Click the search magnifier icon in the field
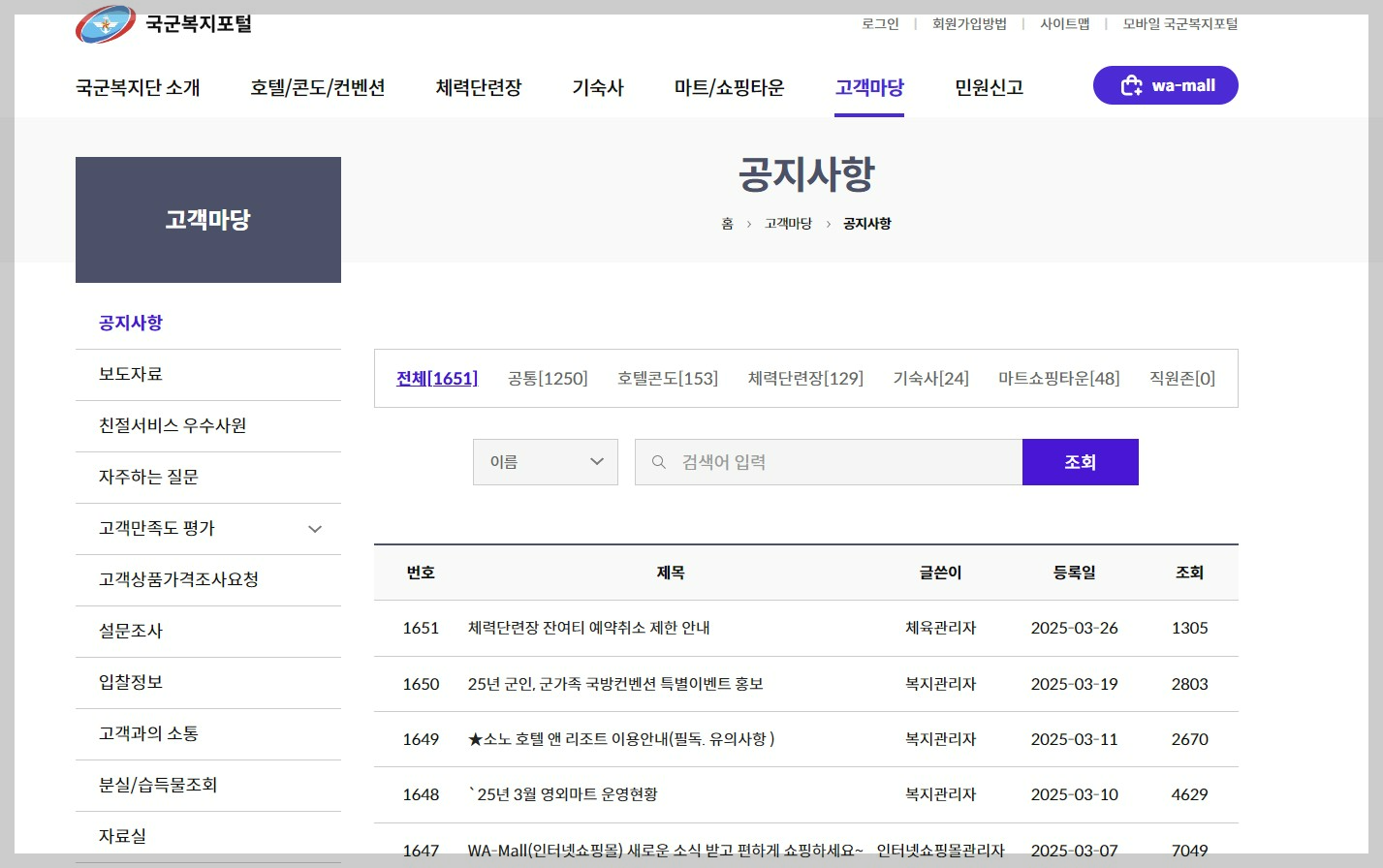1383x868 pixels. (659, 462)
